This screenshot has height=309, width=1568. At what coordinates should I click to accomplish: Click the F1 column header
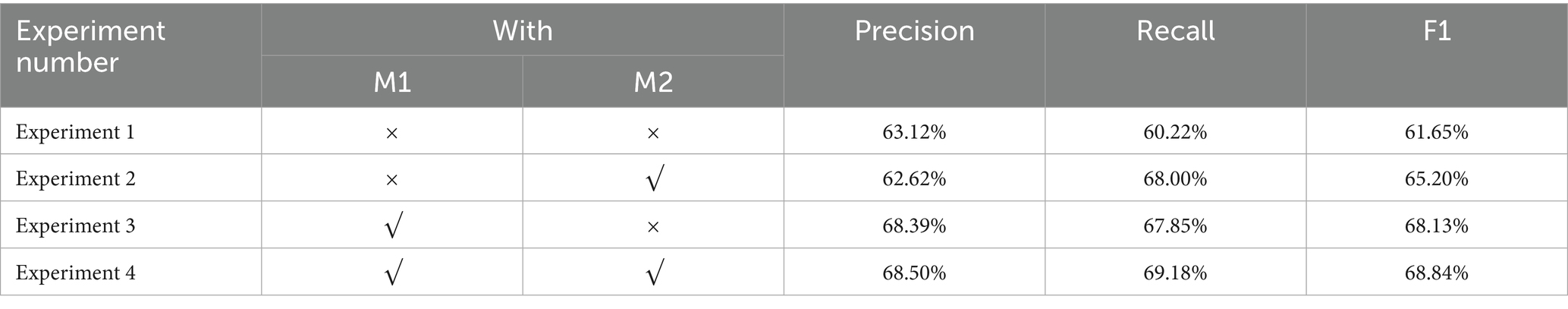pyautogui.click(x=1436, y=31)
